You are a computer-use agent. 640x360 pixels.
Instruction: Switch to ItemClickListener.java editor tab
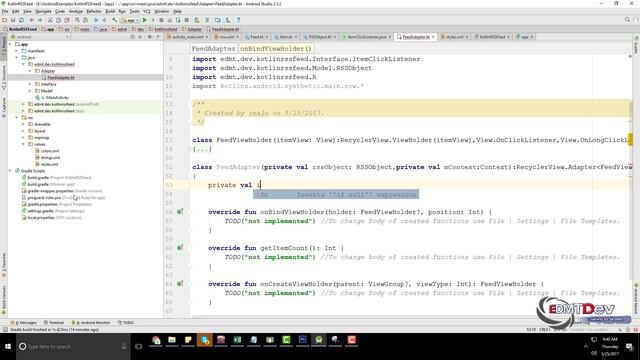pyautogui.click(x=367, y=37)
